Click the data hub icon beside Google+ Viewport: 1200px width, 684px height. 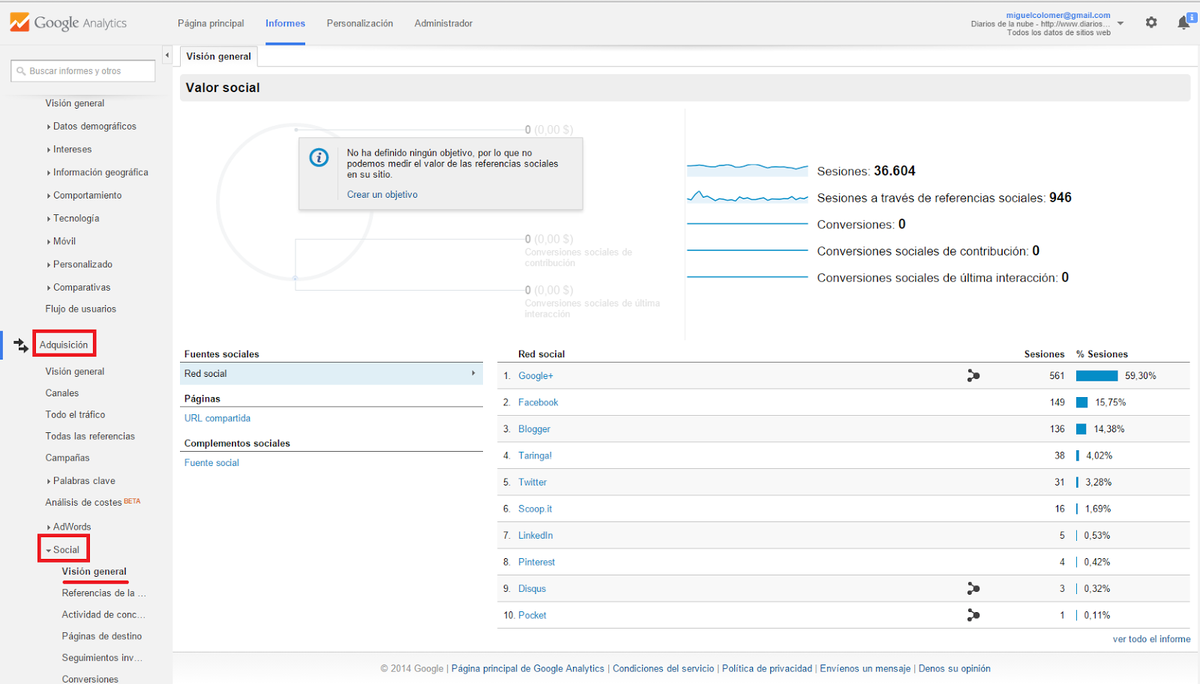pos(973,376)
